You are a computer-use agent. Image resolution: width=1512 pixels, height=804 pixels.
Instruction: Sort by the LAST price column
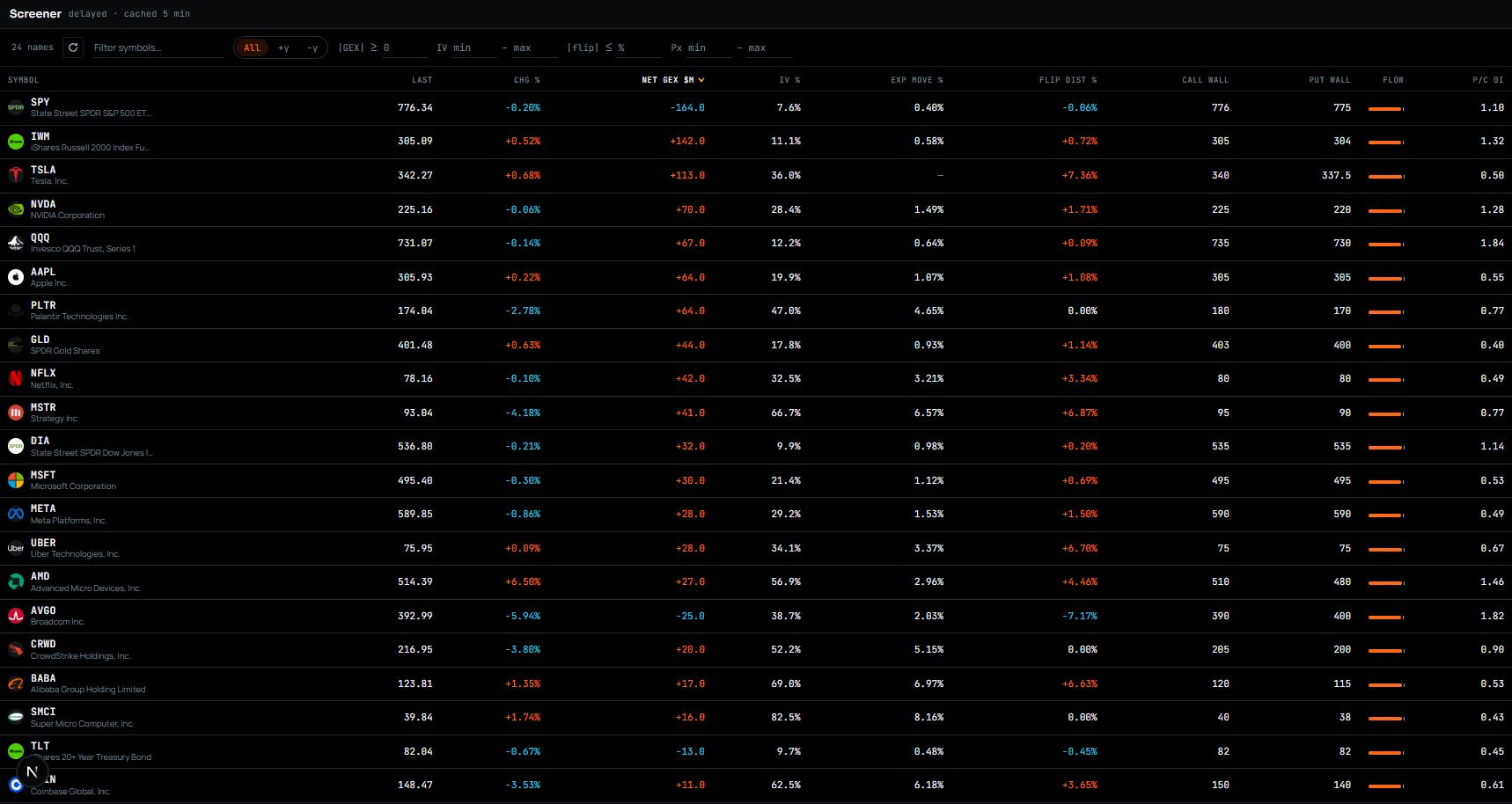[x=422, y=80]
